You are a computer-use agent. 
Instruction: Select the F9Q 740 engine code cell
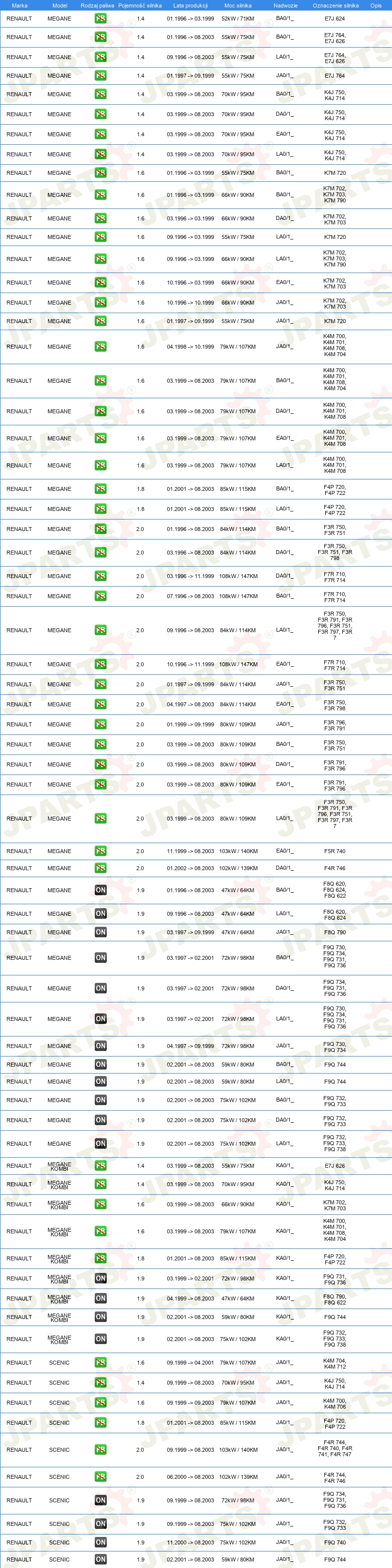point(335,1542)
